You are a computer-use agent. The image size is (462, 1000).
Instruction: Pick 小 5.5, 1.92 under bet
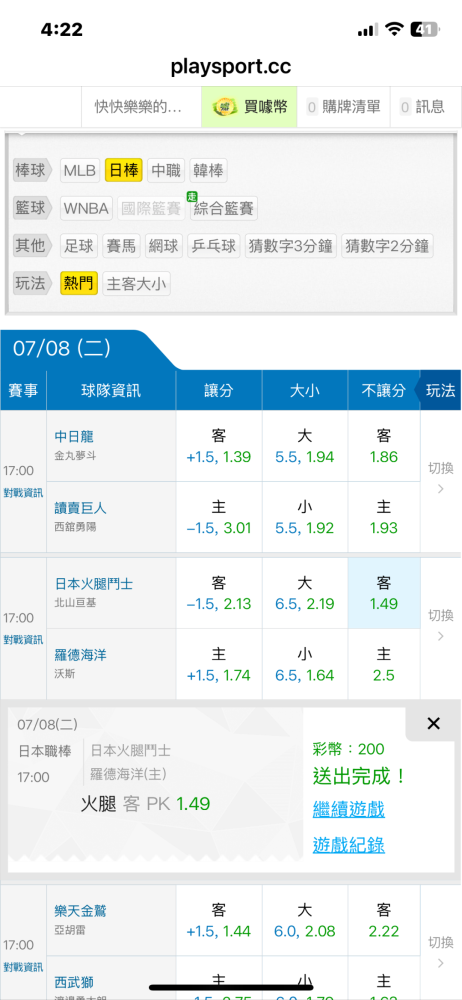point(305,517)
